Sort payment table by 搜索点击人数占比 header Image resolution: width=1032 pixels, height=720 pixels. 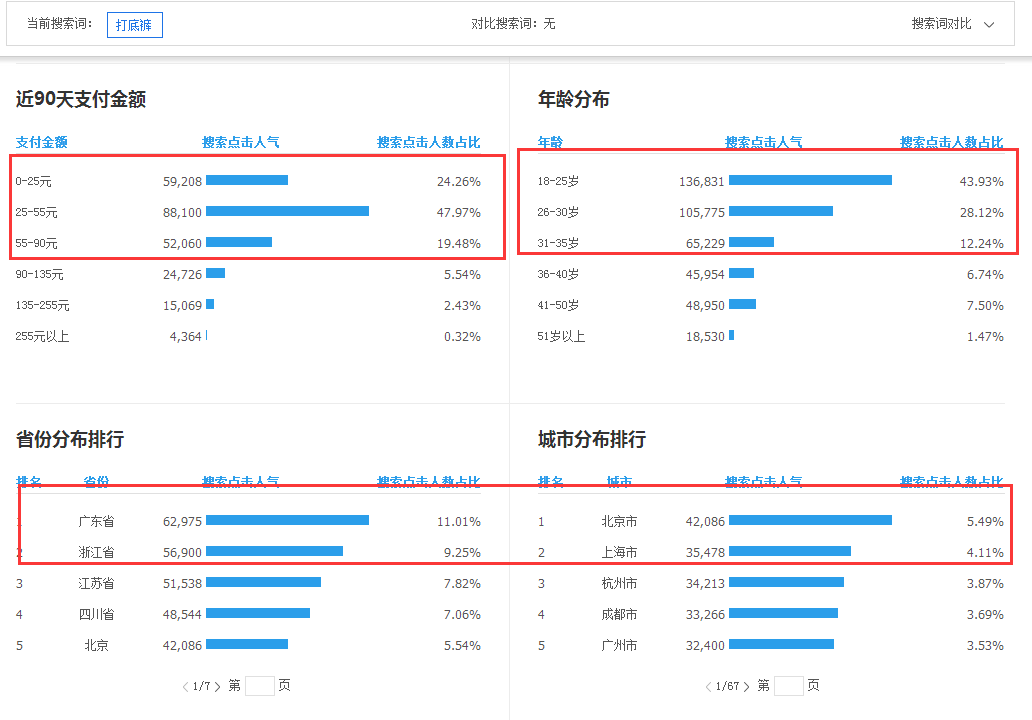(428, 142)
